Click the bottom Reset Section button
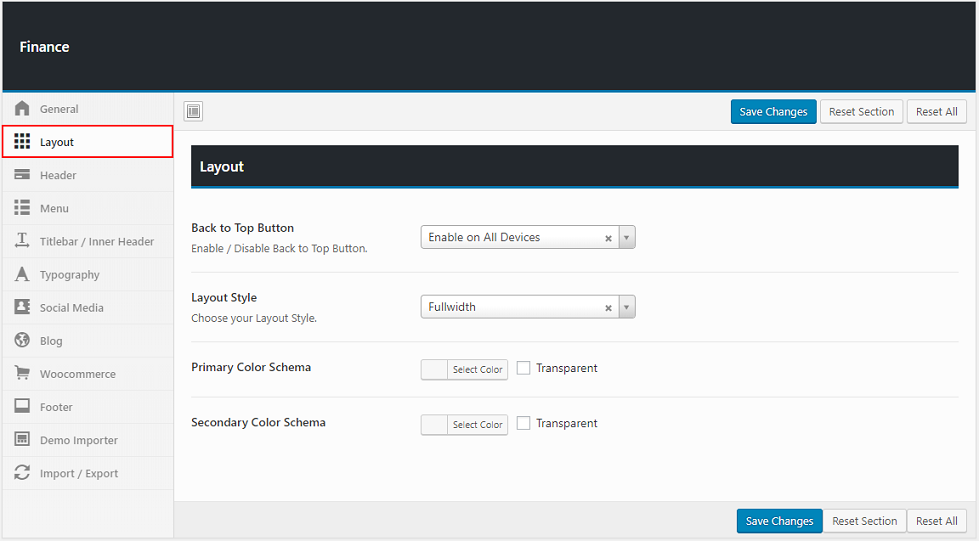Screen dimensions: 979x541 (x=864, y=521)
